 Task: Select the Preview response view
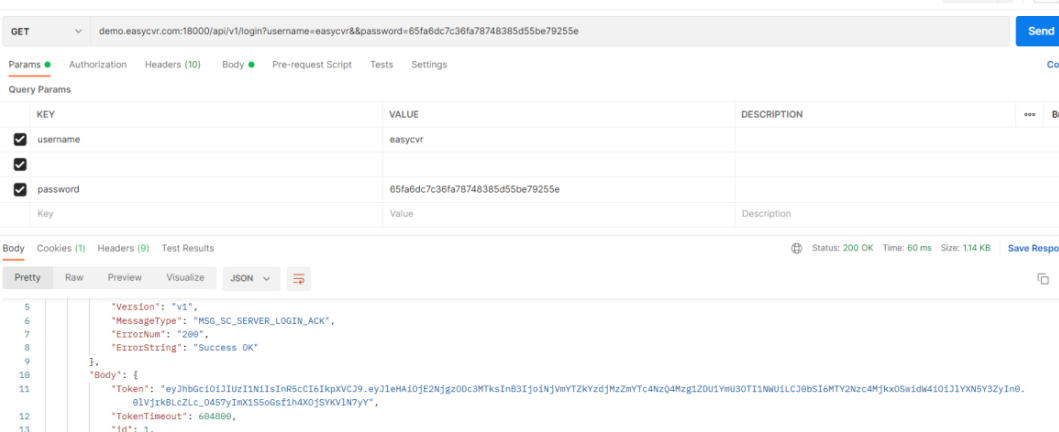point(125,278)
